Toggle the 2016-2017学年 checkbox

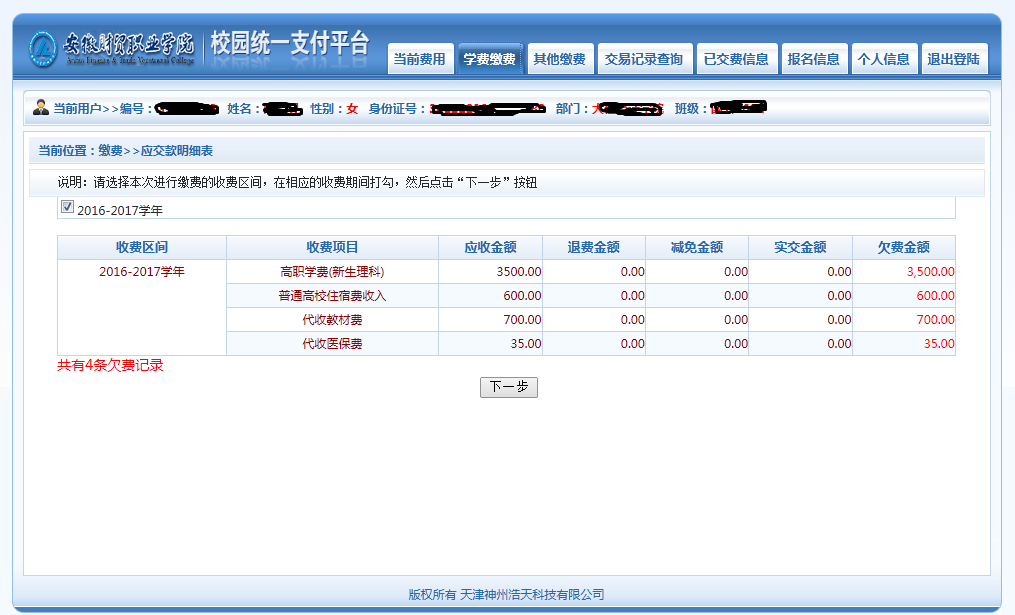pyautogui.click(x=67, y=207)
